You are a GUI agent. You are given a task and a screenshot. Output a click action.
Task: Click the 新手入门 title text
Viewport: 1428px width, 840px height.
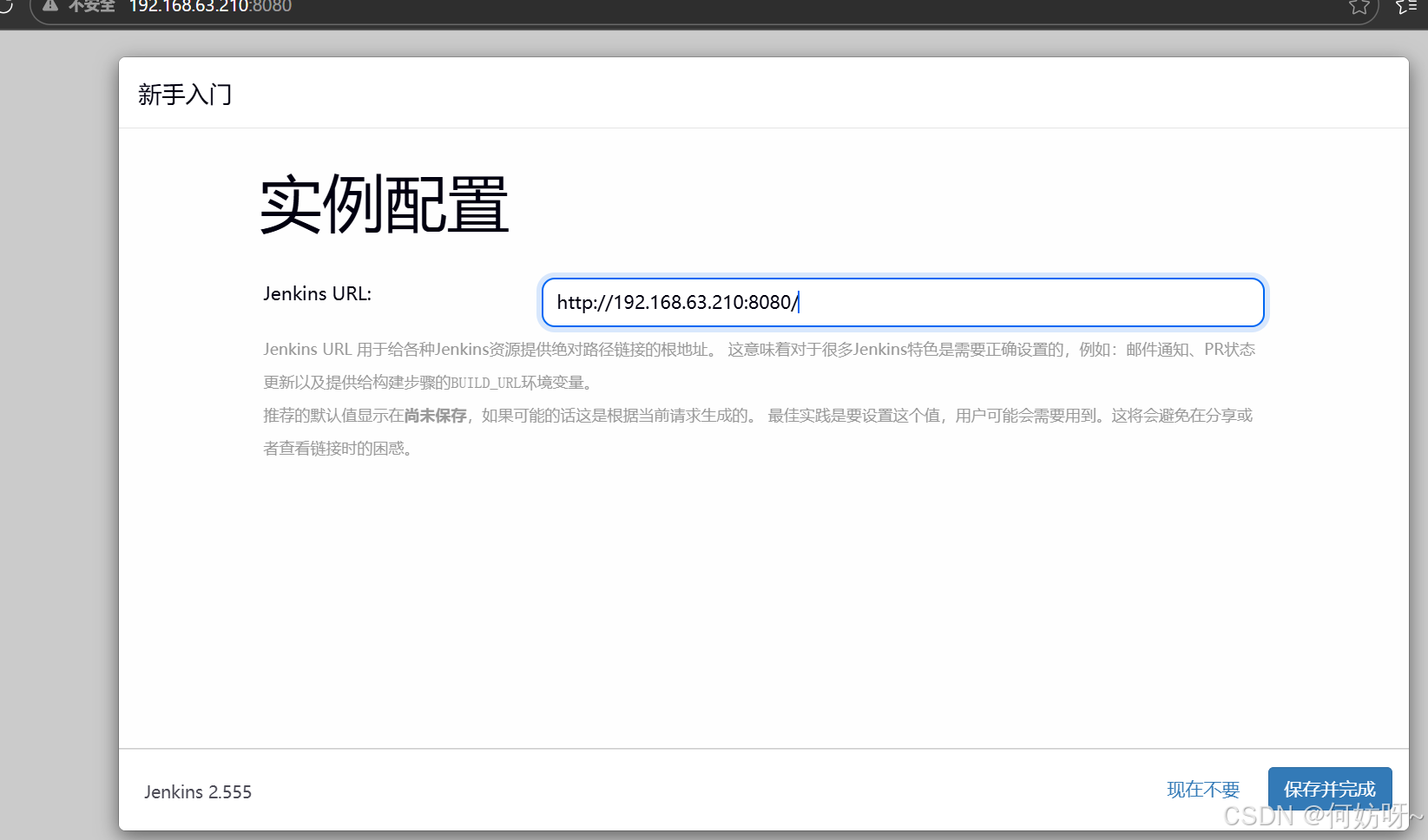tap(185, 94)
